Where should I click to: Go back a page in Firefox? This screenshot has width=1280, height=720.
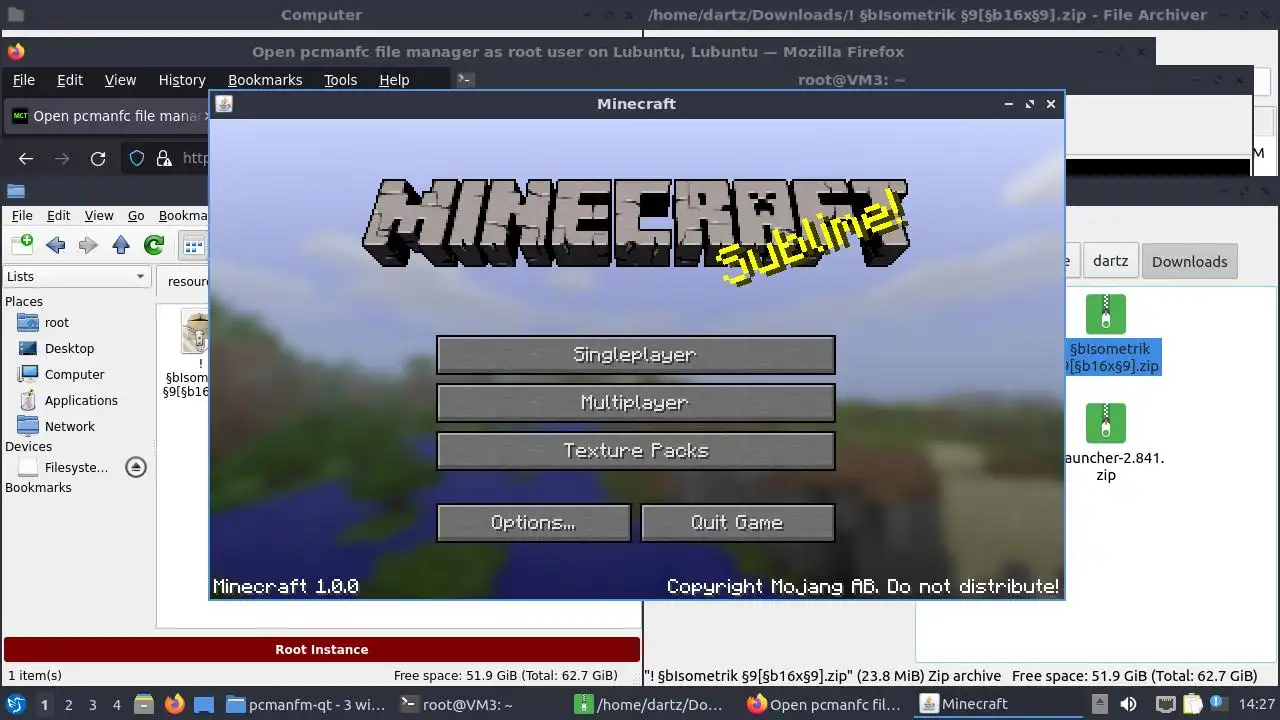26,158
